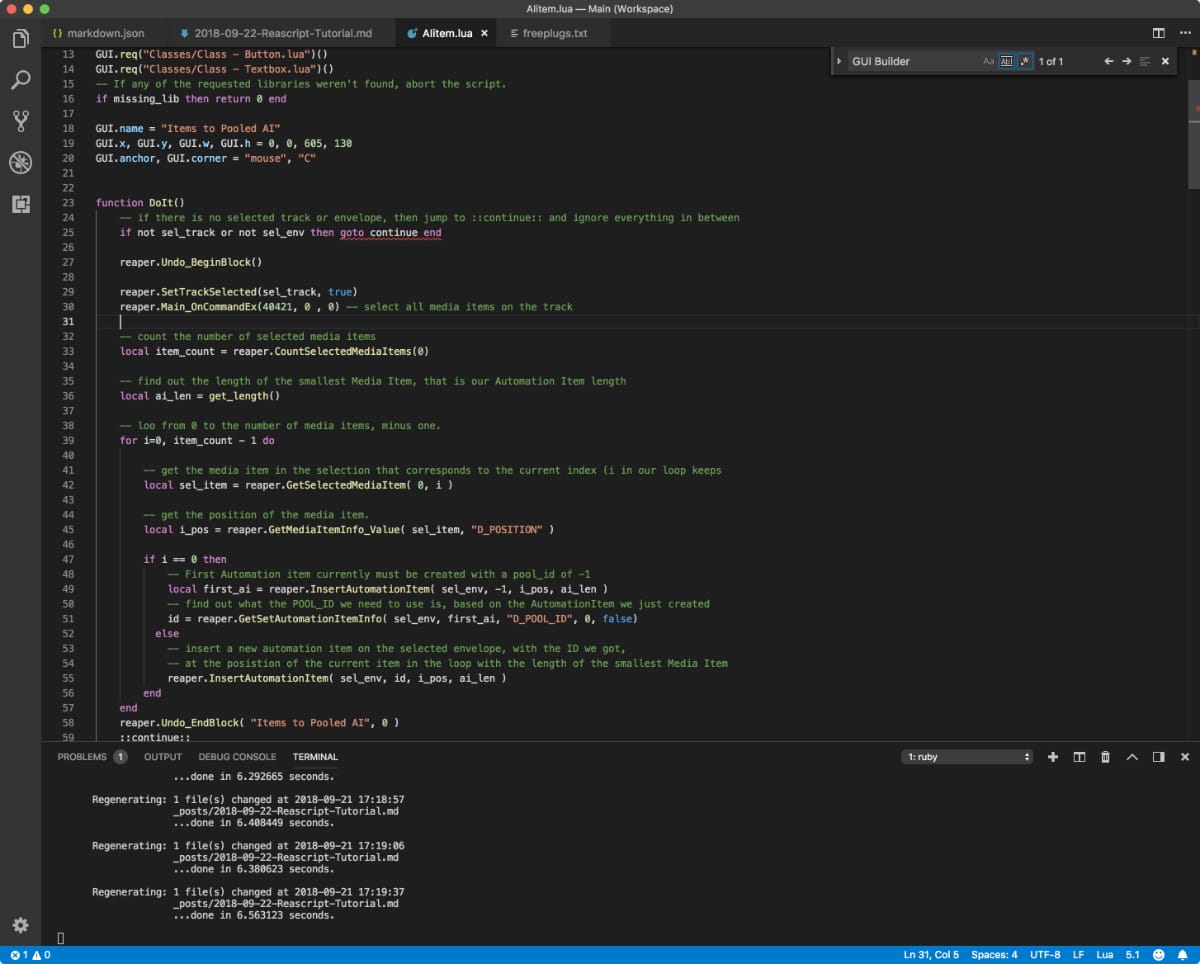This screenshot has height=964, width=1200.
Task: Go to the next search match
Action: (x=1127, y=61)
